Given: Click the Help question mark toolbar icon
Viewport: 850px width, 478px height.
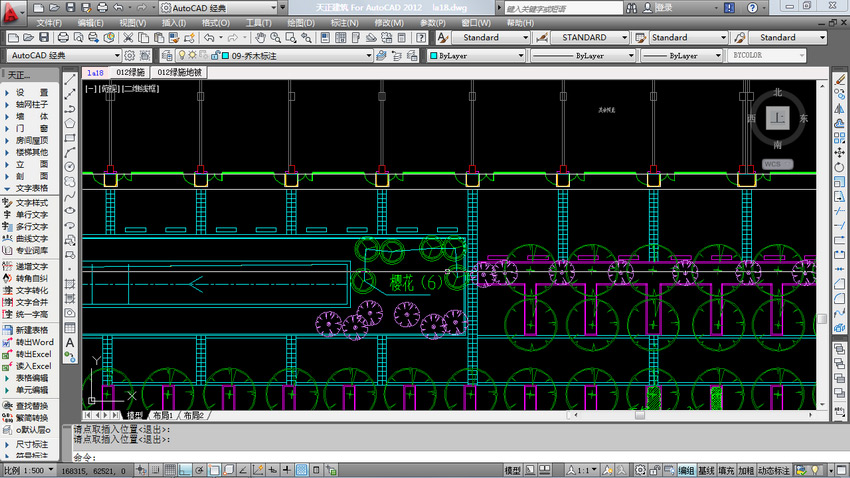Looking at the screenshot, I should tap(421, 37).
